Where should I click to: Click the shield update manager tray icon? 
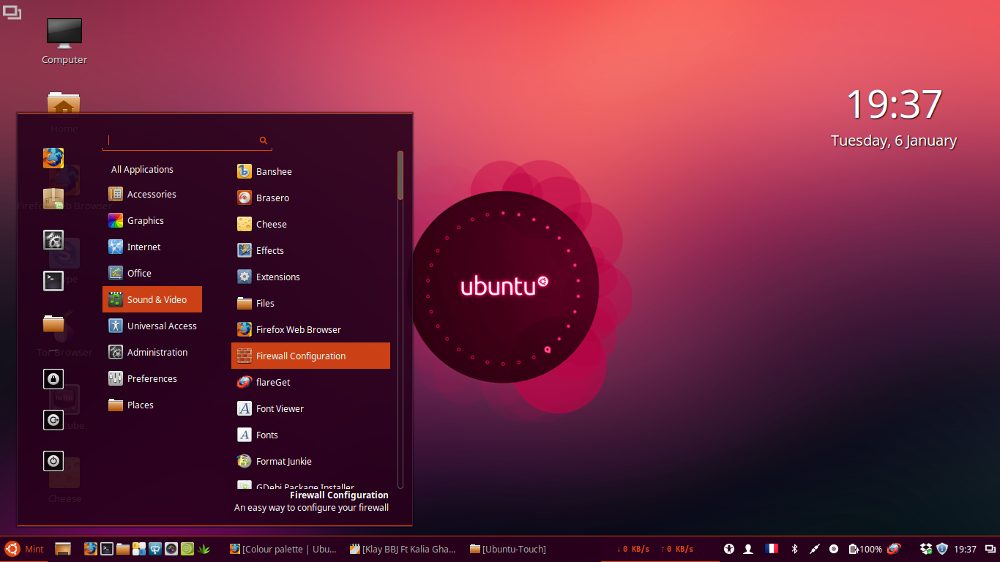942,549
